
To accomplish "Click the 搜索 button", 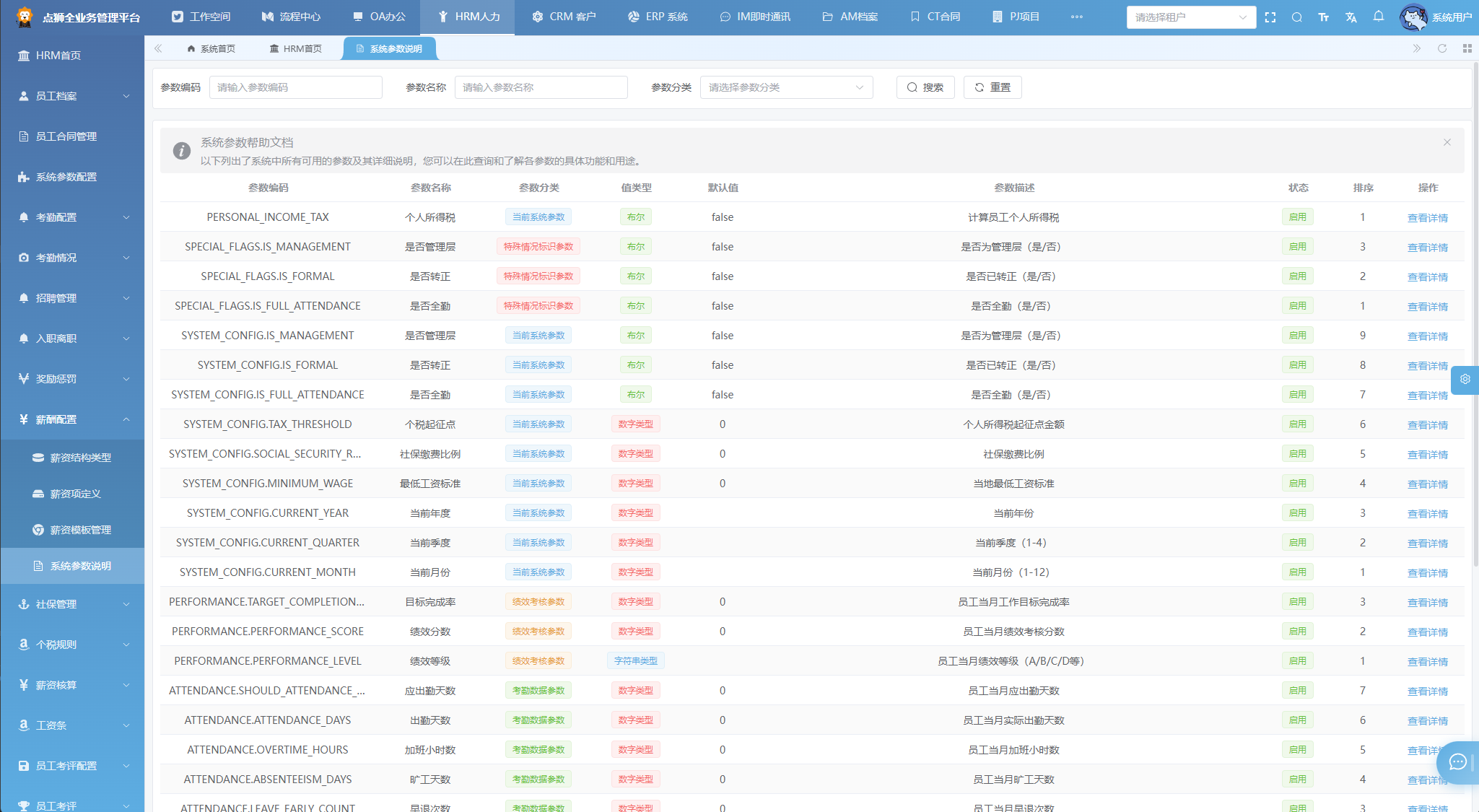I will click(x=925, y=87).
